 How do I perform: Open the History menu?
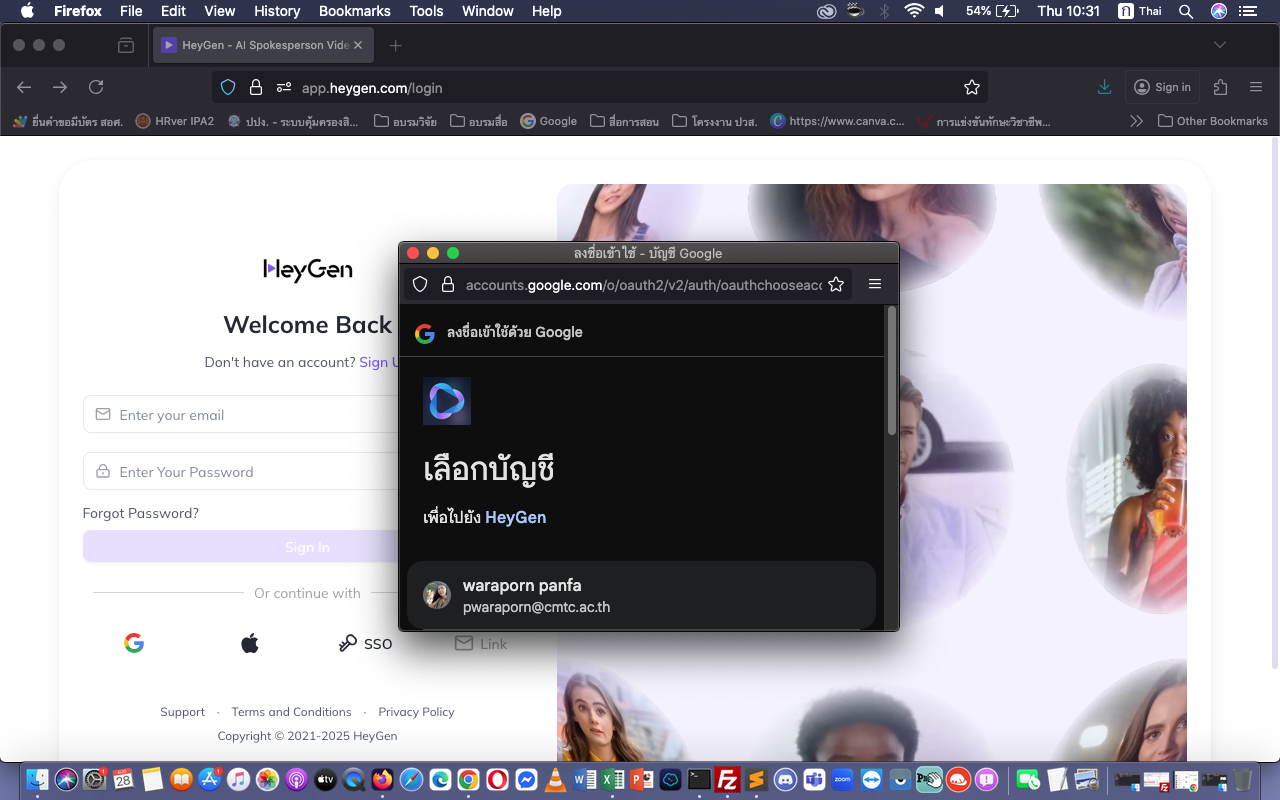point(277,11)
